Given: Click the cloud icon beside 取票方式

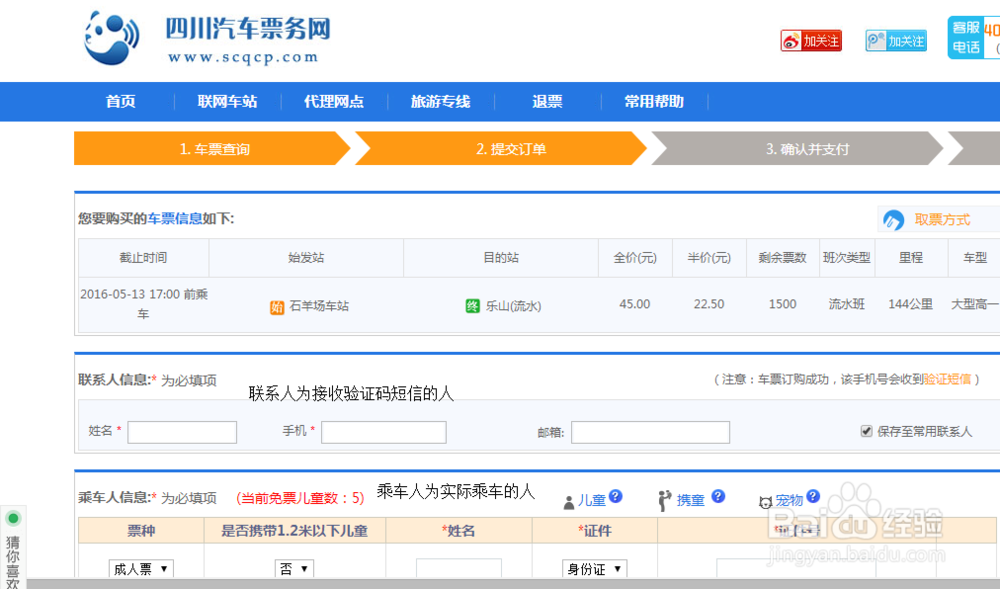Looking at the screenshot, I should pos(895,219).
